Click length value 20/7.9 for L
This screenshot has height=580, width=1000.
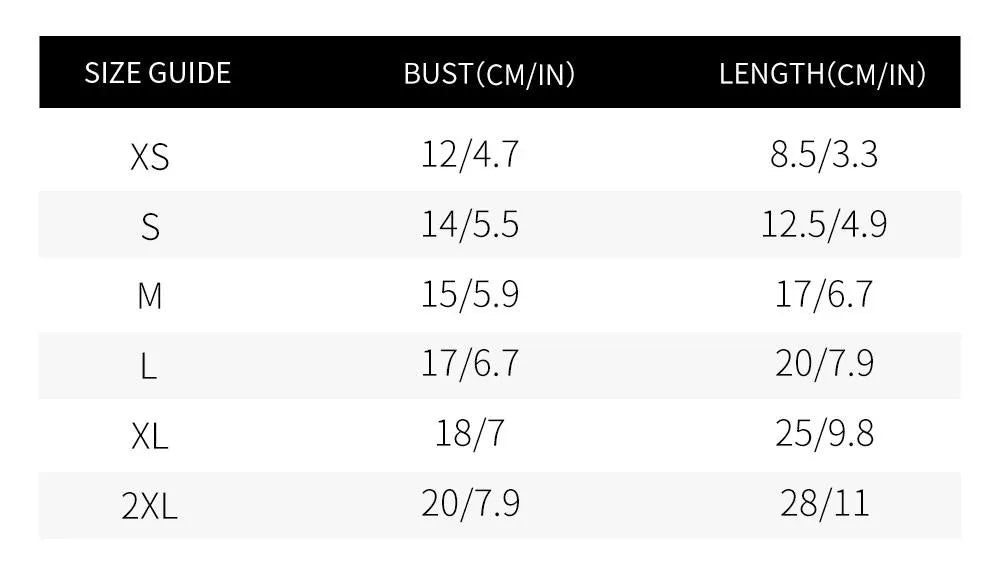point(825,364)
